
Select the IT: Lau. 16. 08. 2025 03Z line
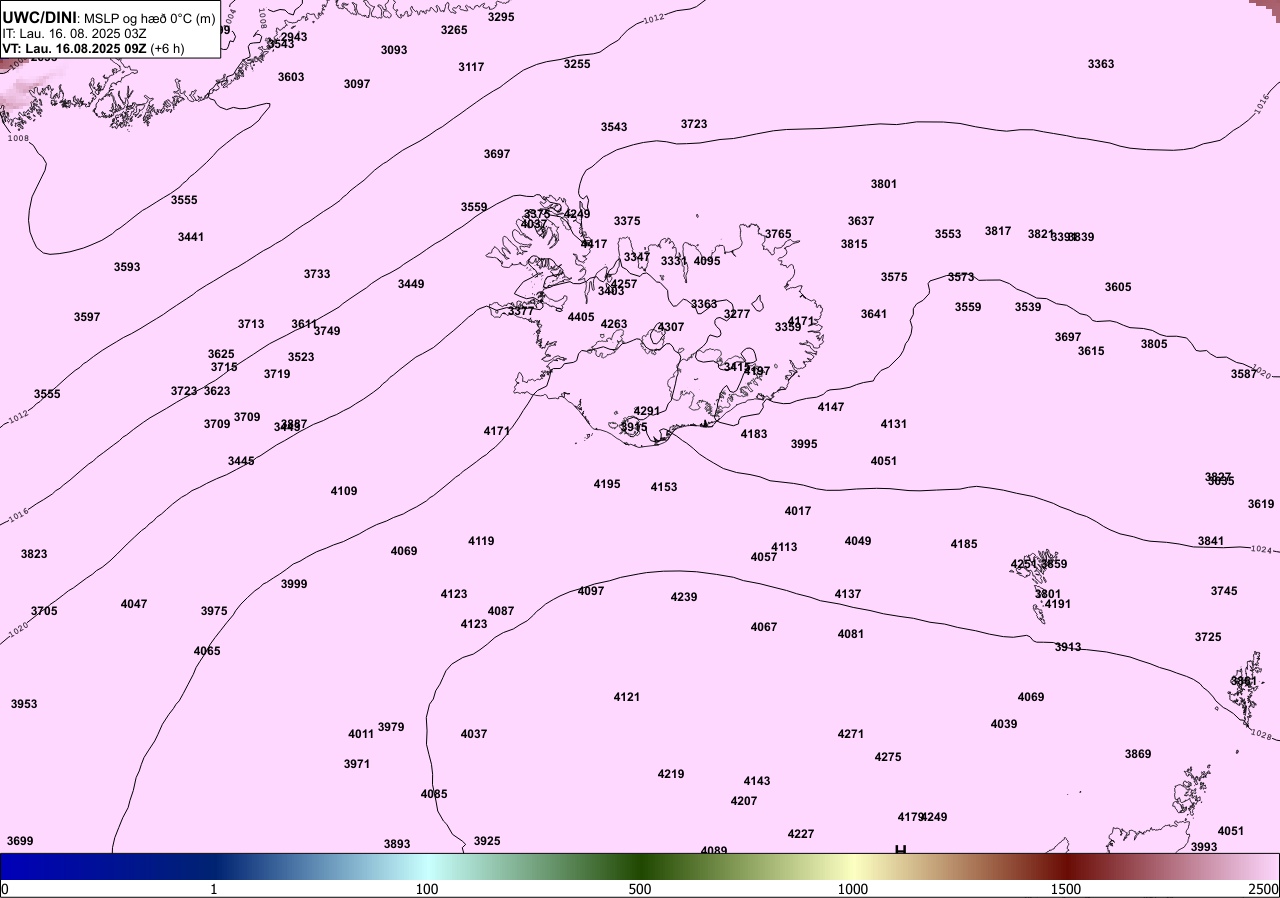[x=74, y=33]
